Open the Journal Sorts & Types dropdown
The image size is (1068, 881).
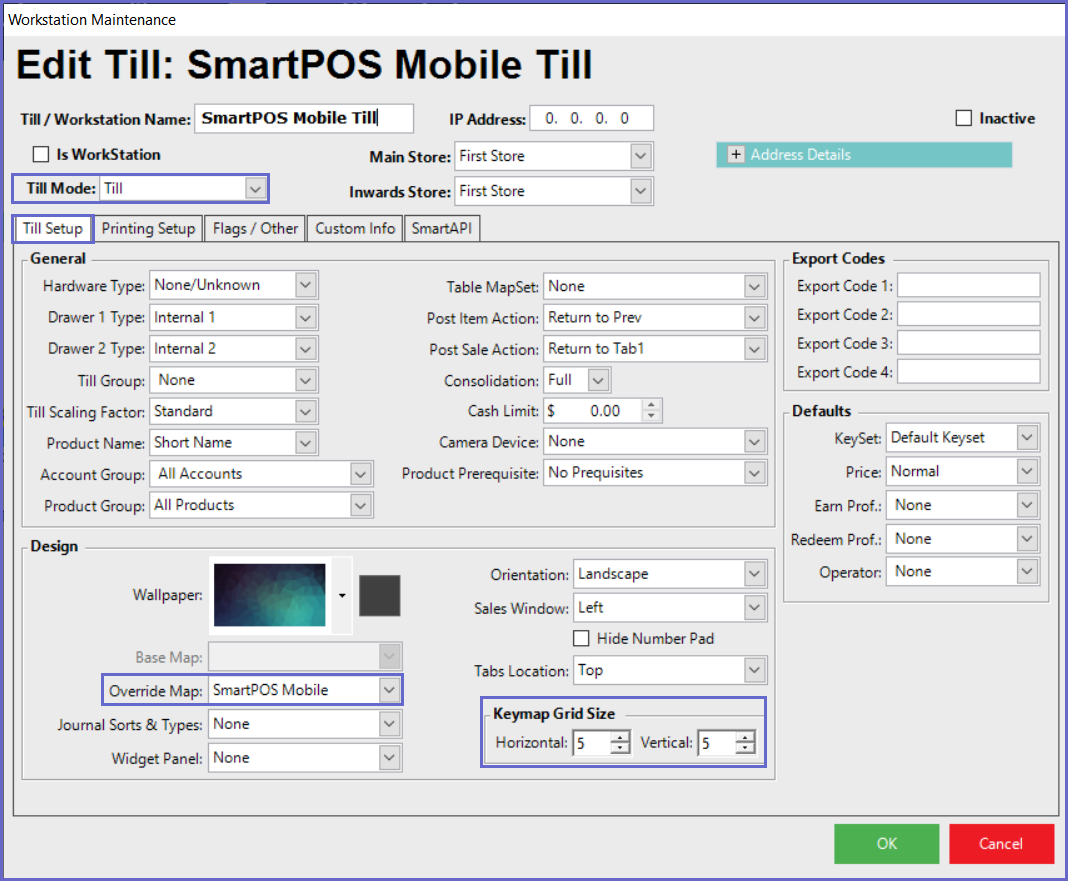[x=389, y=724]
